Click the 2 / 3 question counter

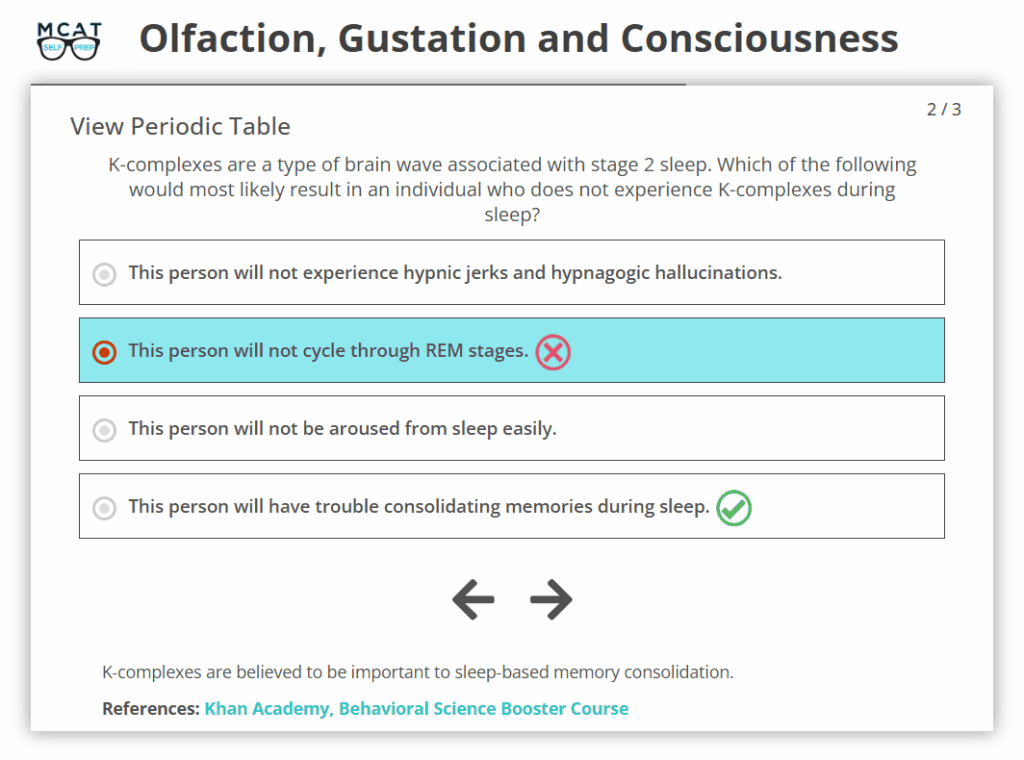tap(943, 110)
